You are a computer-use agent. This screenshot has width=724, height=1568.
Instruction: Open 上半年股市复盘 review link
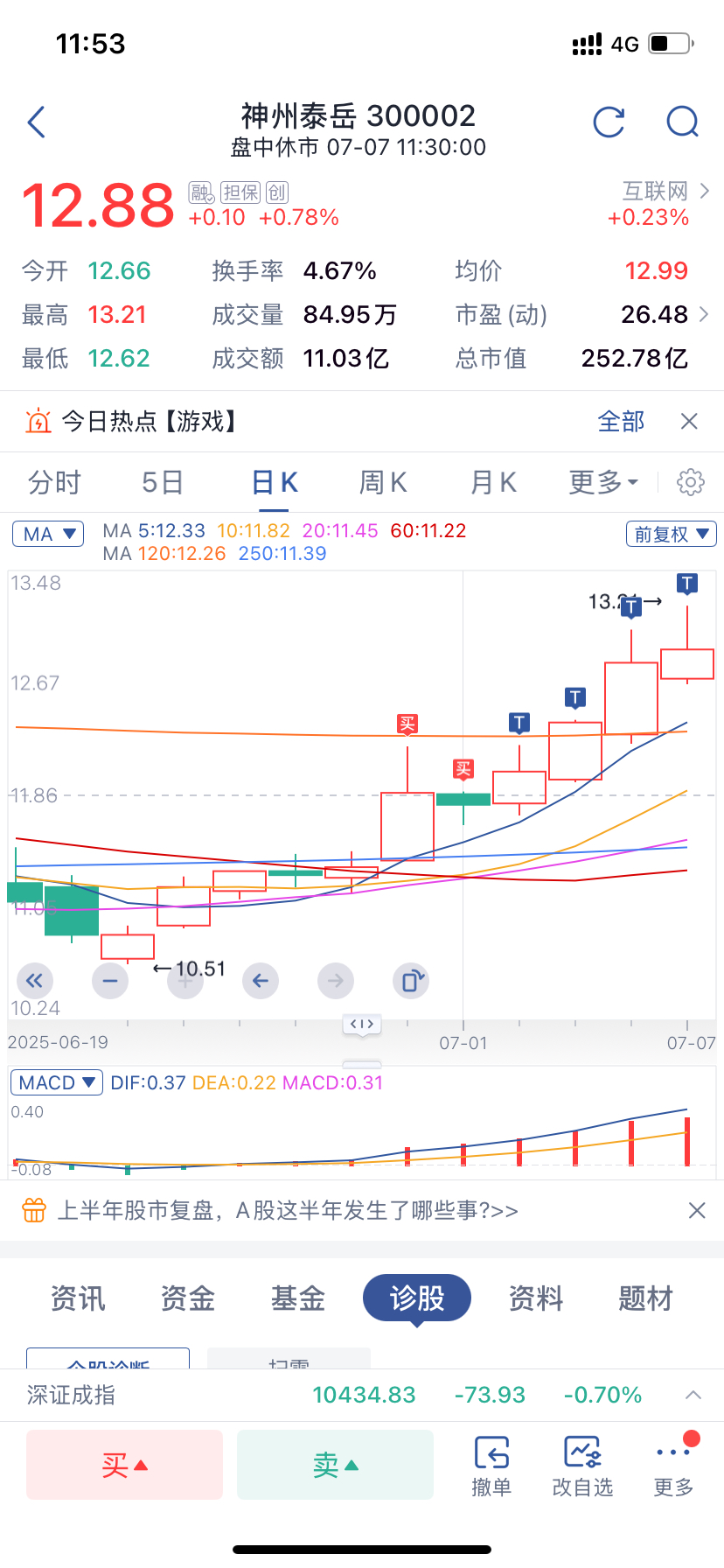tap(288, 1211)
